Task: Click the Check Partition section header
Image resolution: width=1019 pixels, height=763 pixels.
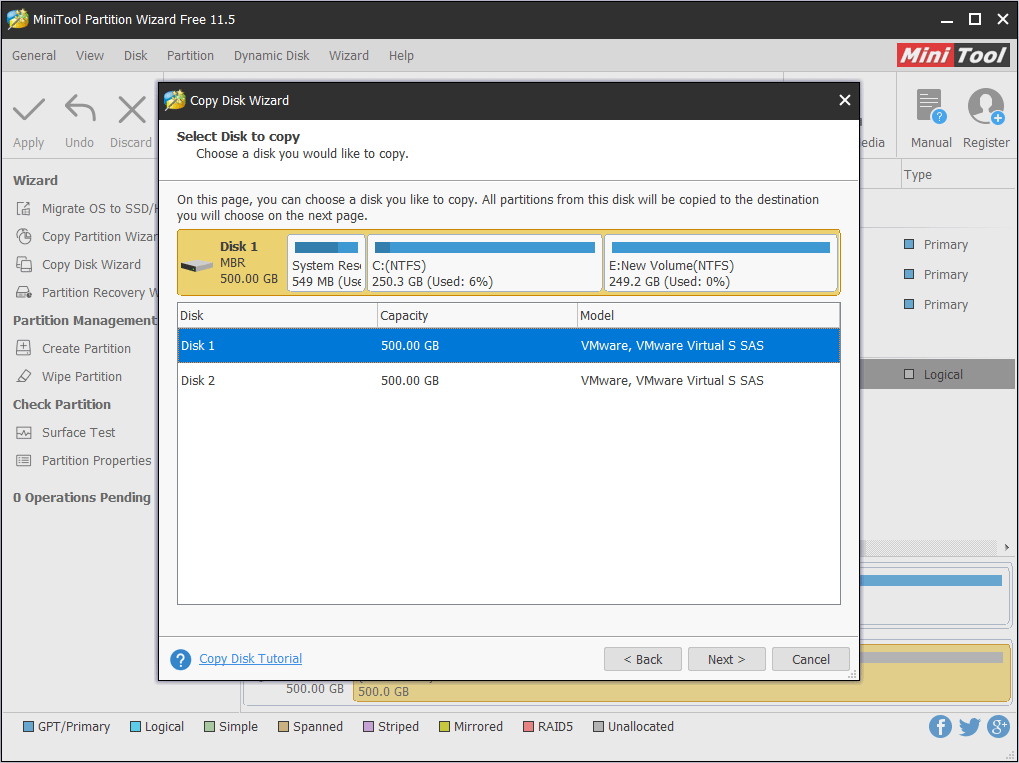Action: pyautogui.click(x=62, y=404)
